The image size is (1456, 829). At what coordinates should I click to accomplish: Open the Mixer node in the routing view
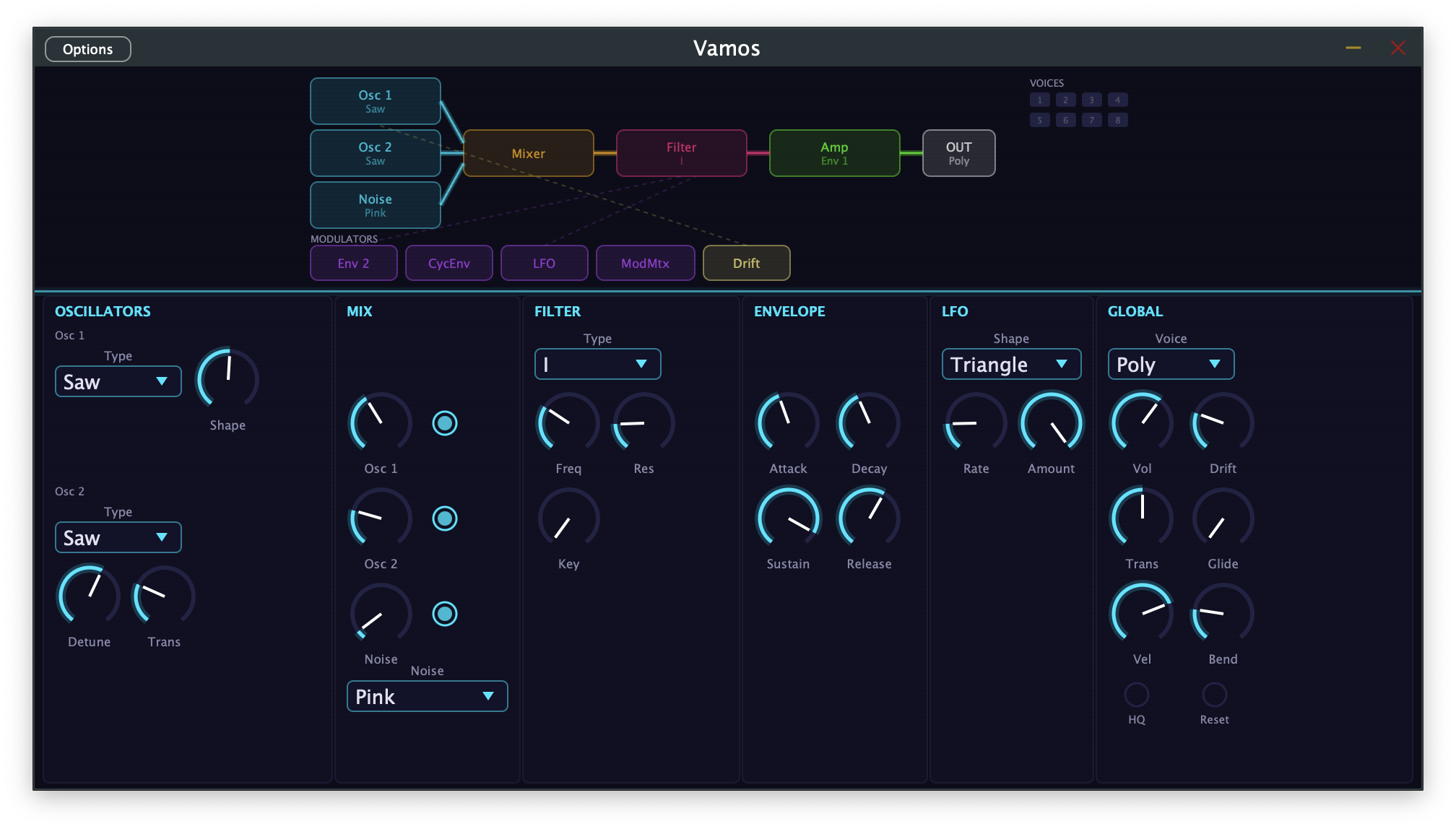(528, 152)
